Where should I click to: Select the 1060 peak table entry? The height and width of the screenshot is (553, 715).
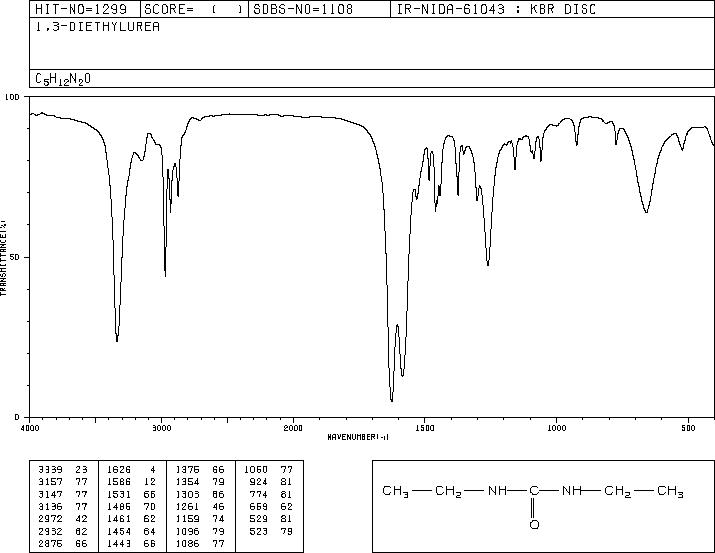269,470
